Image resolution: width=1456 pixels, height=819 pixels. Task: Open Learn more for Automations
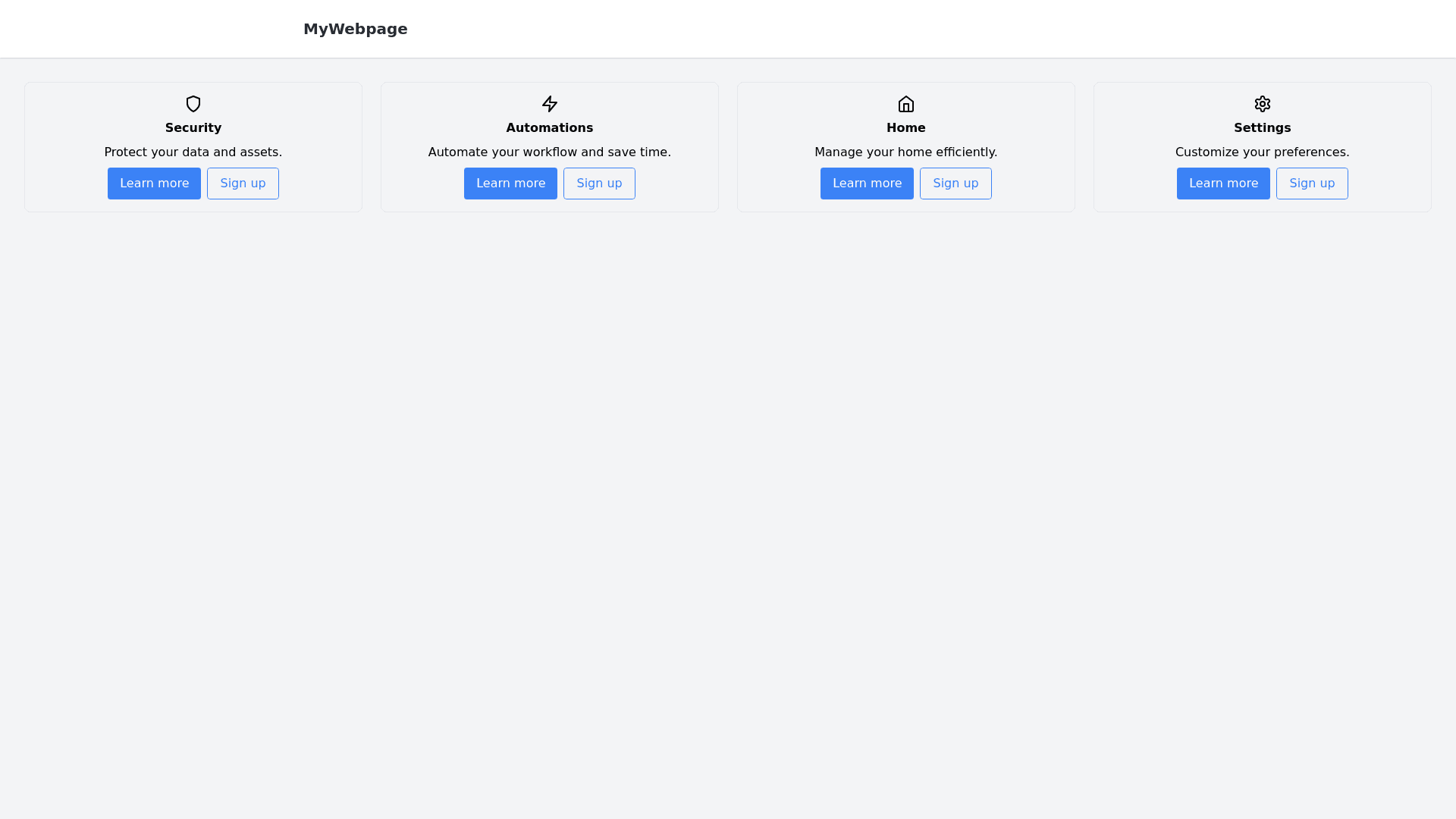click(x=510, y=184)
